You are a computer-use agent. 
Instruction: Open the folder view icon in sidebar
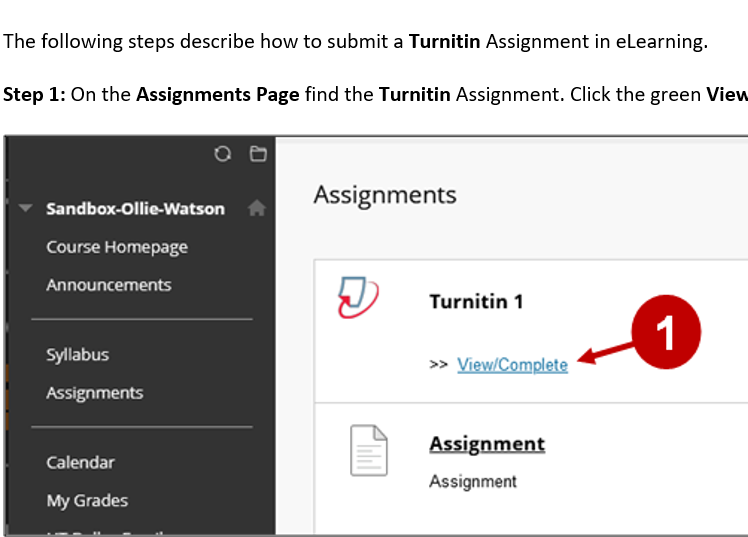(258, 154)
